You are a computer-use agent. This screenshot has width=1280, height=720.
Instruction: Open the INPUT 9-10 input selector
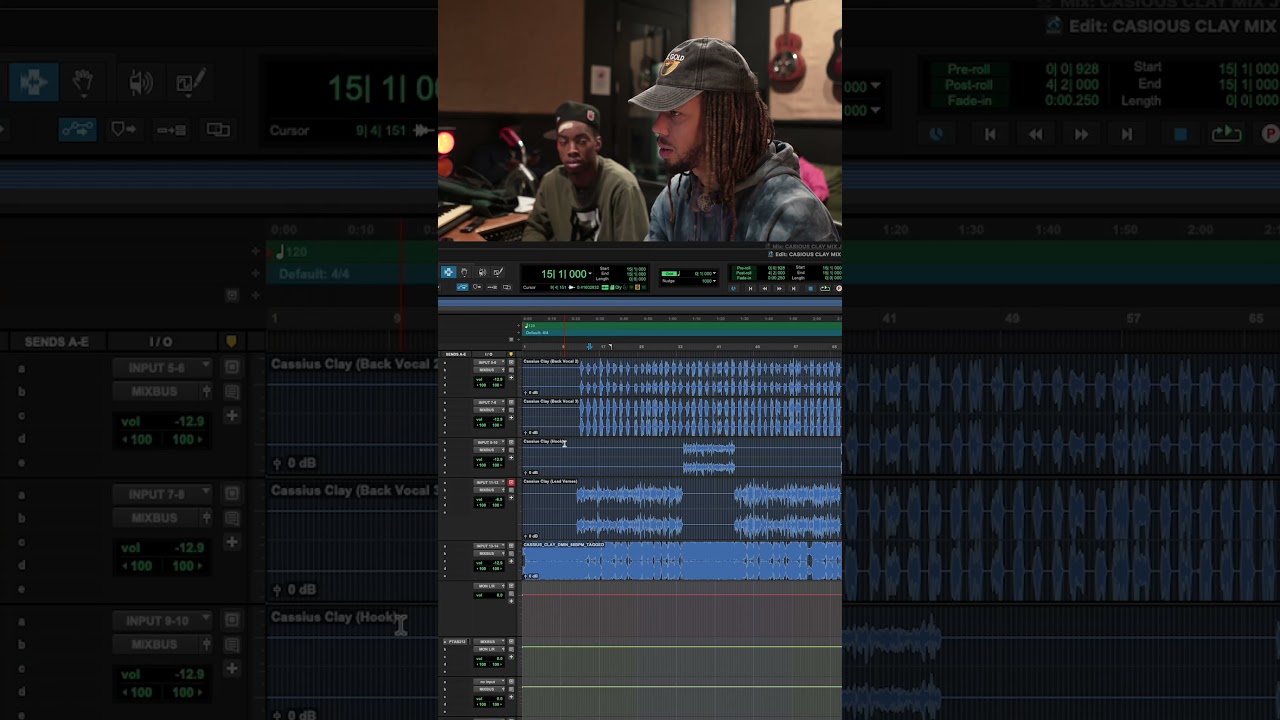pyautogui.click(x=489, y=442)
